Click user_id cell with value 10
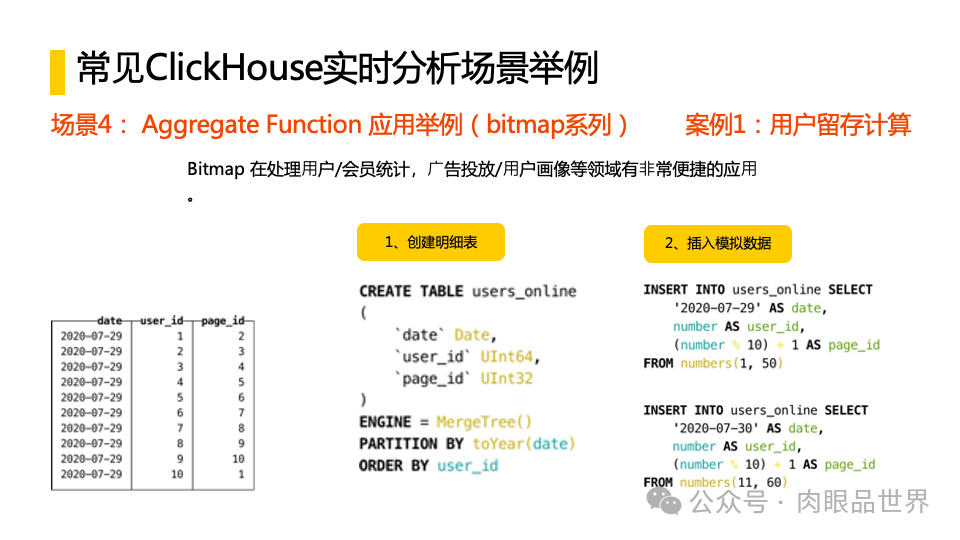 pos(177,474)
